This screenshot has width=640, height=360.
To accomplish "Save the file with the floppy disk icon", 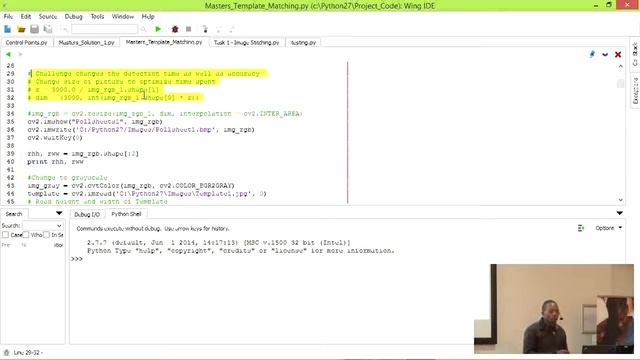I will (x=34, y=29).
